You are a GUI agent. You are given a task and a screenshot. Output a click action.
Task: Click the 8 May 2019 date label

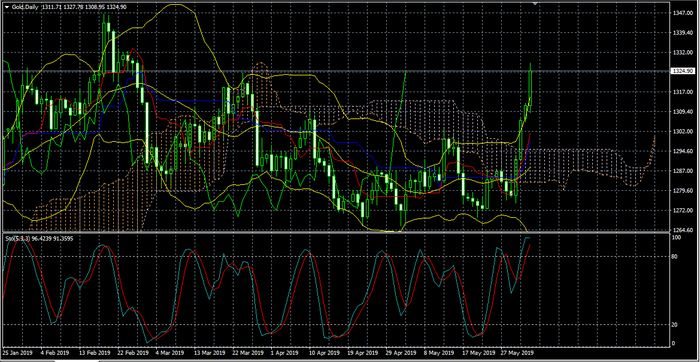coord(439,353)
